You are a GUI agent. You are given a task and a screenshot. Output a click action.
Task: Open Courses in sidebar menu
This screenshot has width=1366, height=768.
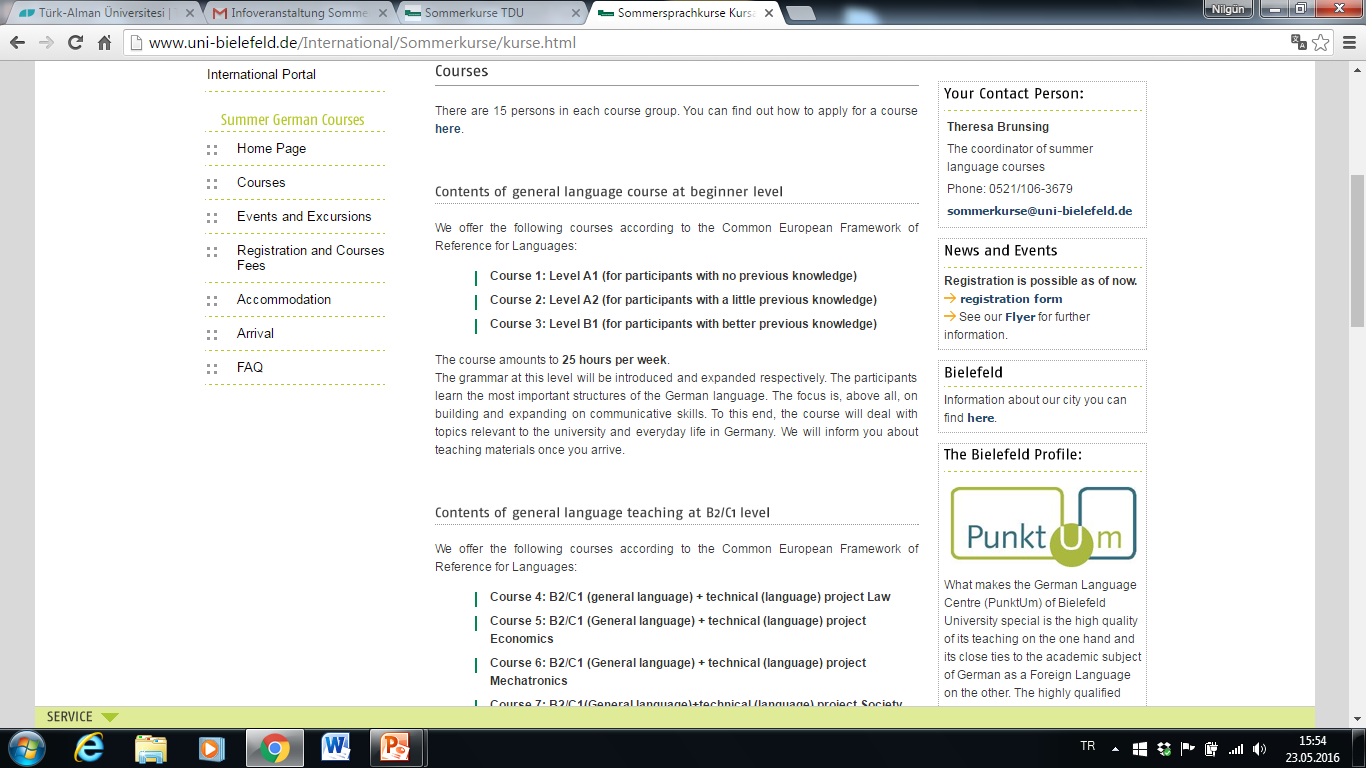point(261,182)
